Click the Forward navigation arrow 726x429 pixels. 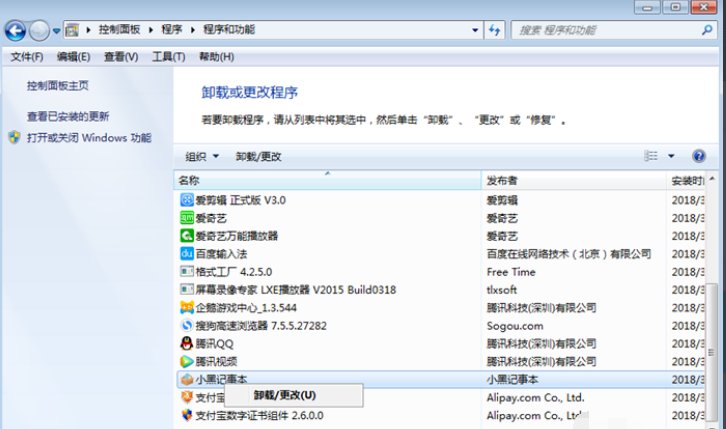[39, 31]
